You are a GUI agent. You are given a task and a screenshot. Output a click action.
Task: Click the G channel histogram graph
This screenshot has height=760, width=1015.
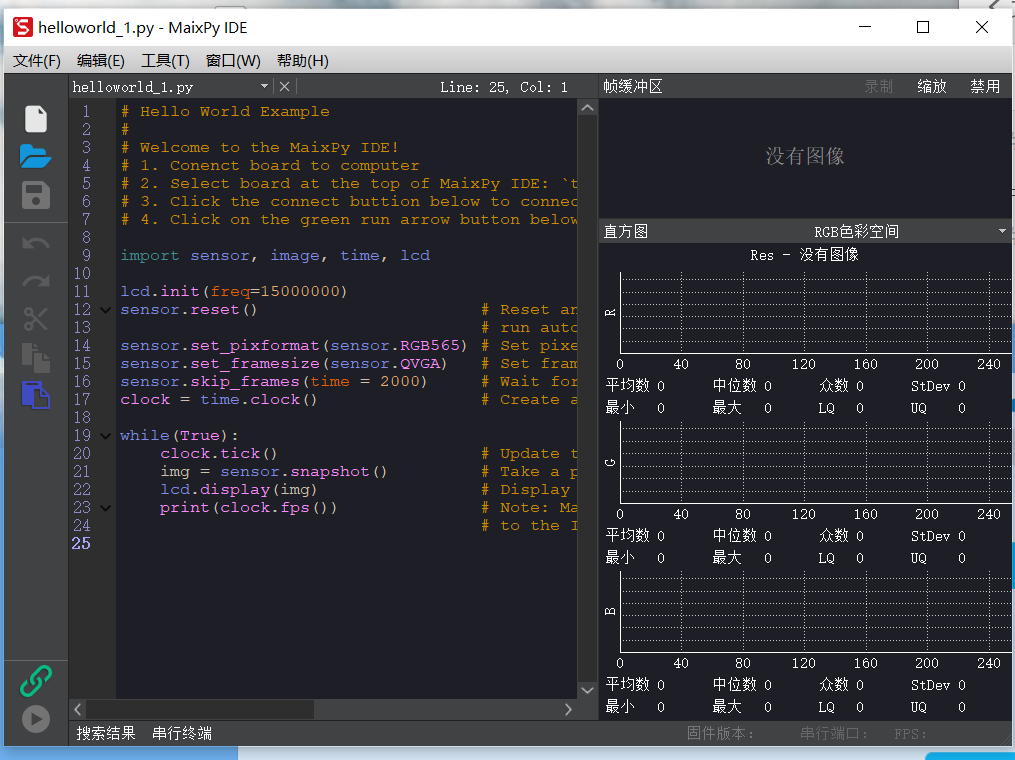[816, 462]
